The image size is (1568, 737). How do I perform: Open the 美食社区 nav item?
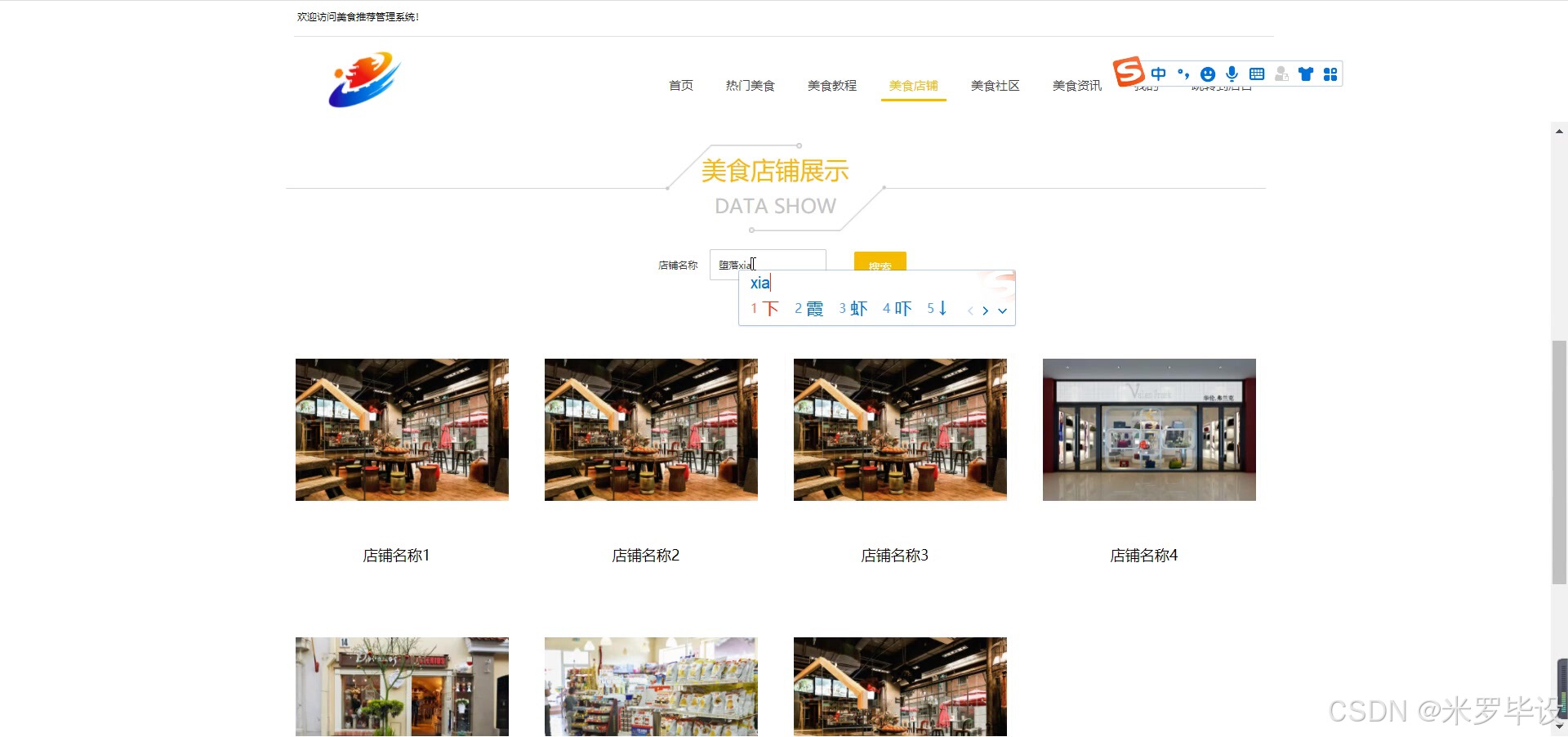(996, 85)
